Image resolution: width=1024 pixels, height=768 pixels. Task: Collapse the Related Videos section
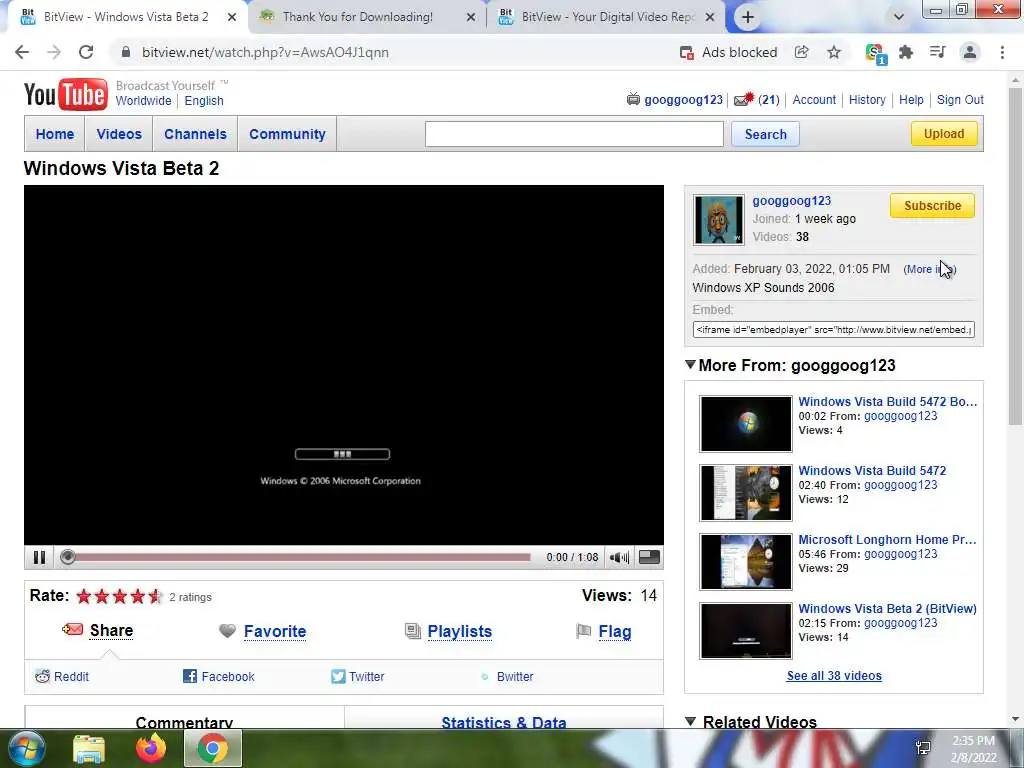[690, 721]
